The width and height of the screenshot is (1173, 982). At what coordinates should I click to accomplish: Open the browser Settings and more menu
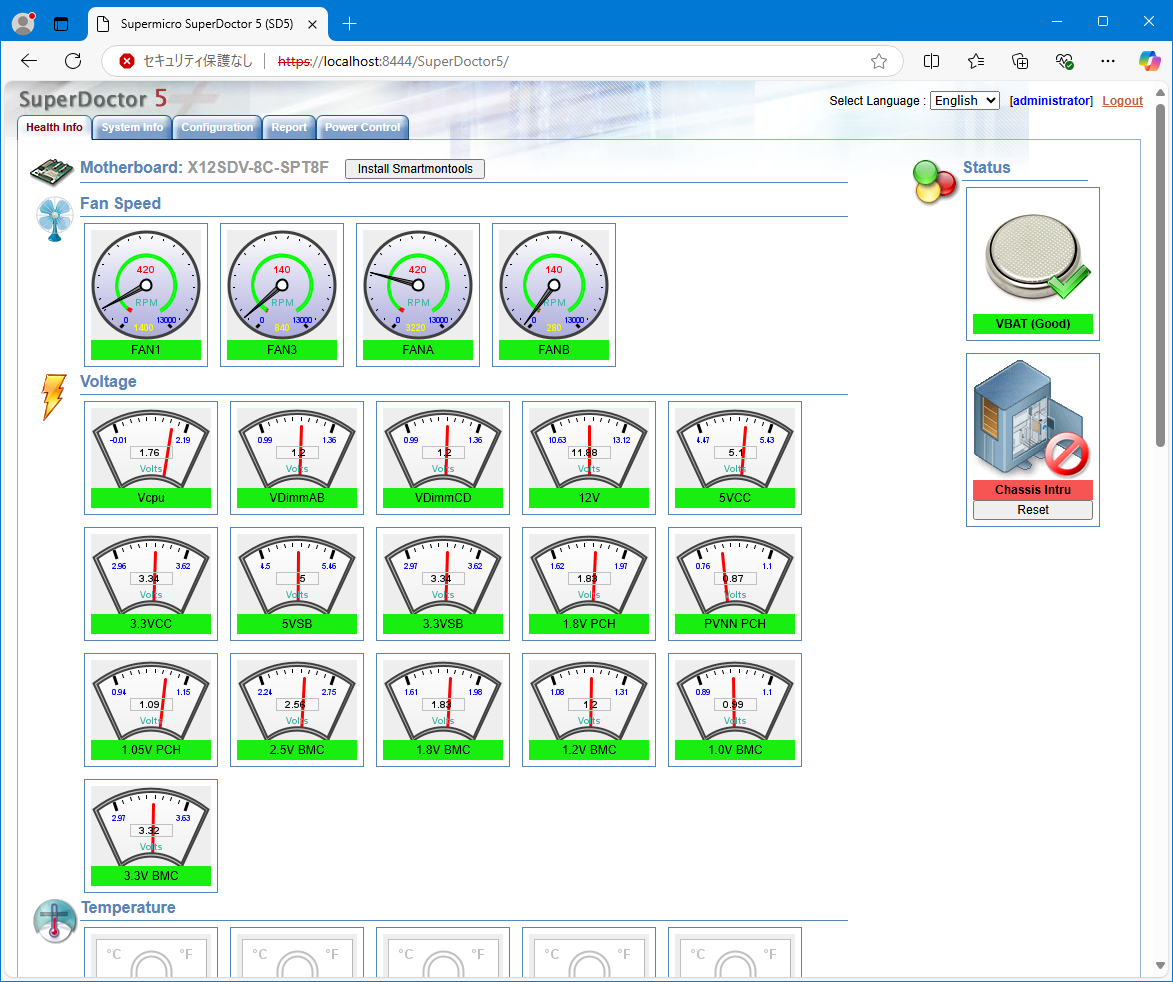coord(1108,61)
